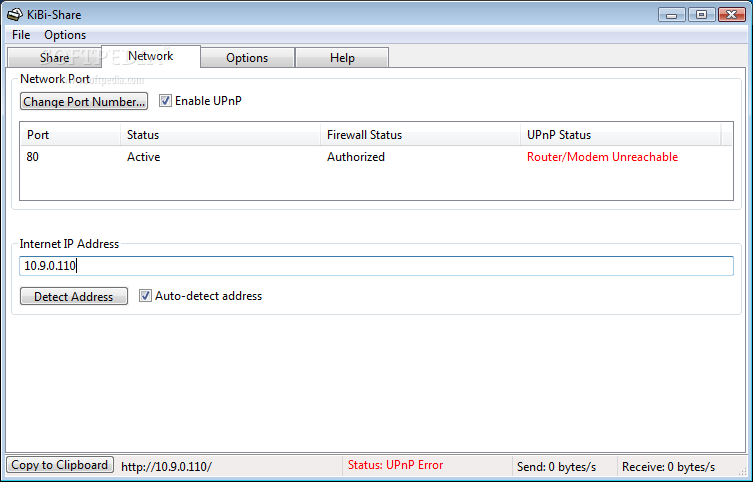Select the port 80 cell
The width and height of the screenshot is (753, 482).
(x=33, y=157)
